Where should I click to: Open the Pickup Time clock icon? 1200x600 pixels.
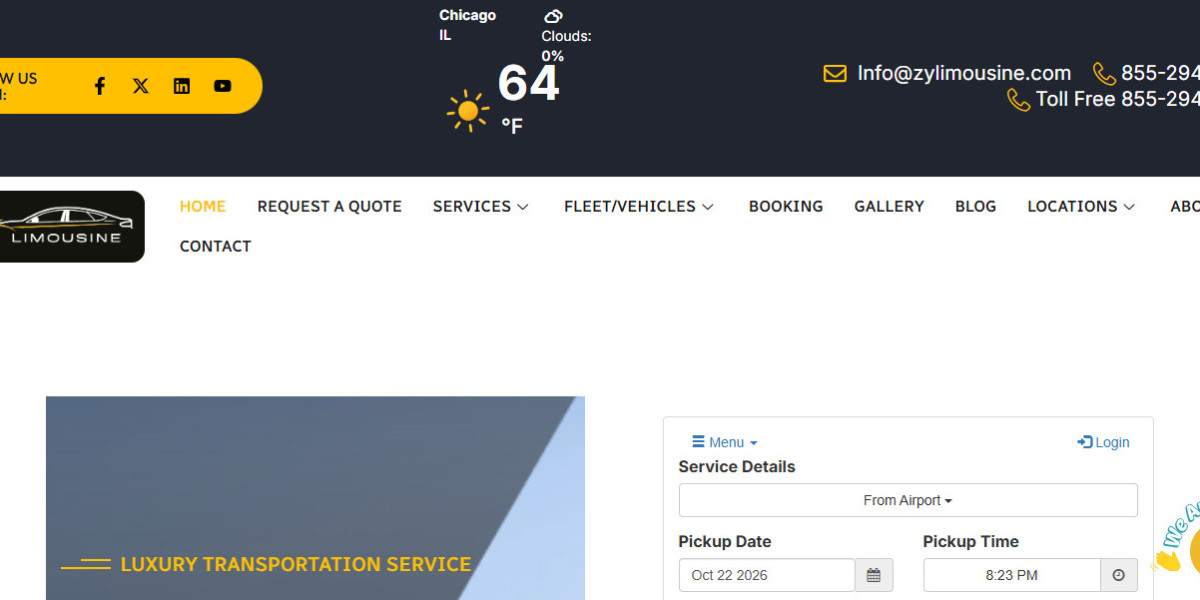pos(1119,575)
